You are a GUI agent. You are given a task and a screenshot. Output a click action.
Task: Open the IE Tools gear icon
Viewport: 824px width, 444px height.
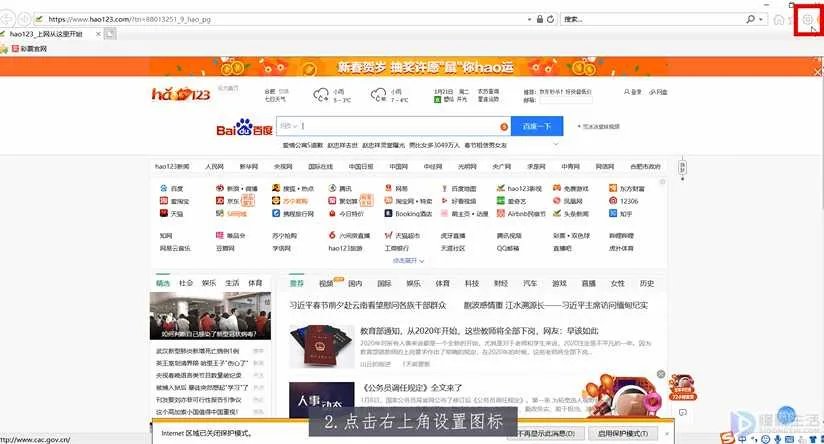pyautogui.click(x=808, y=20)
